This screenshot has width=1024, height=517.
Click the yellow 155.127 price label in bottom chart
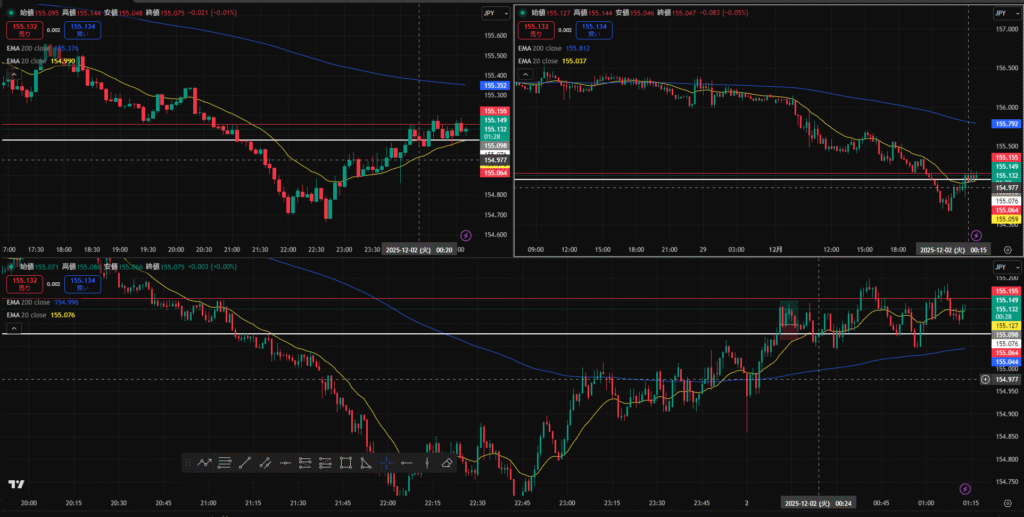1004,326
